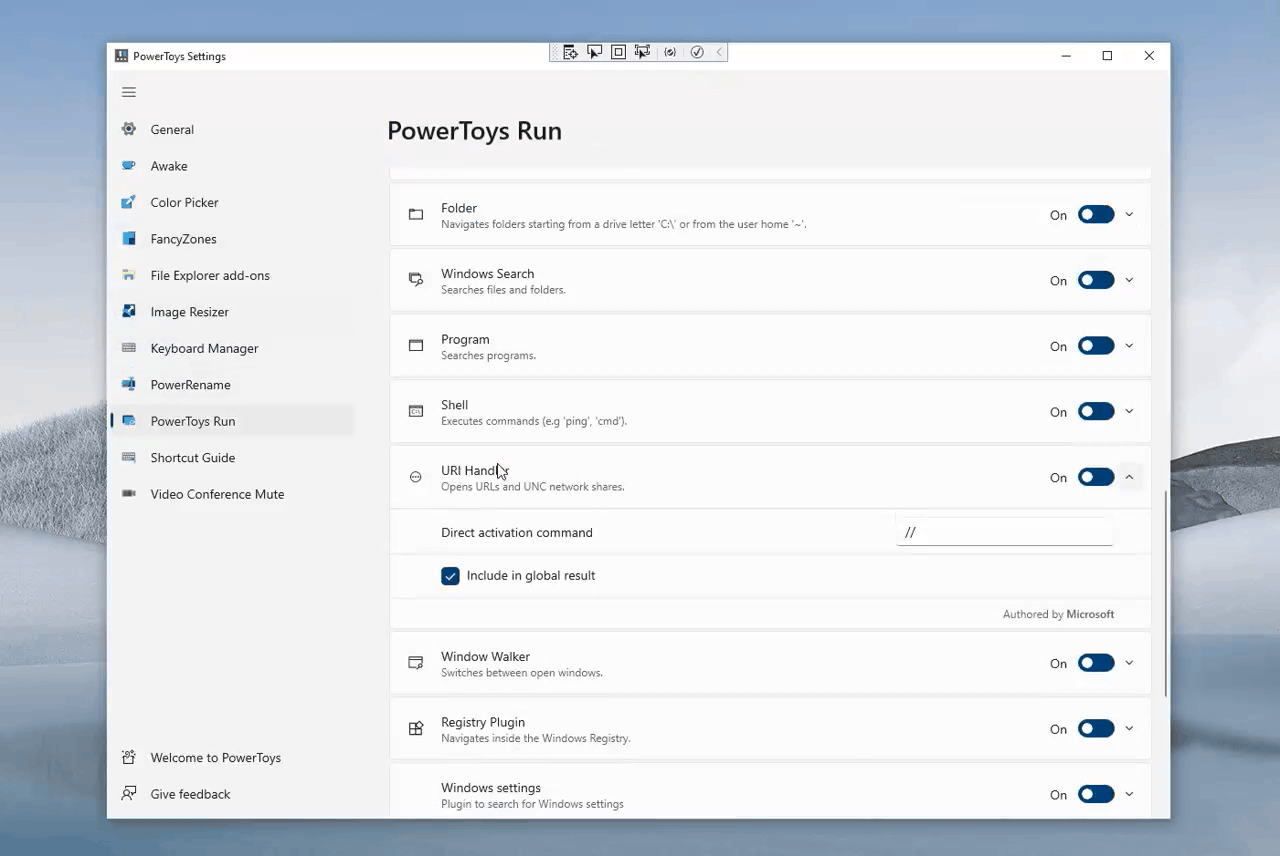1280x856 pixels.
Task: Click the General gear icon in sidebar
Action: [x=129, y=129]
